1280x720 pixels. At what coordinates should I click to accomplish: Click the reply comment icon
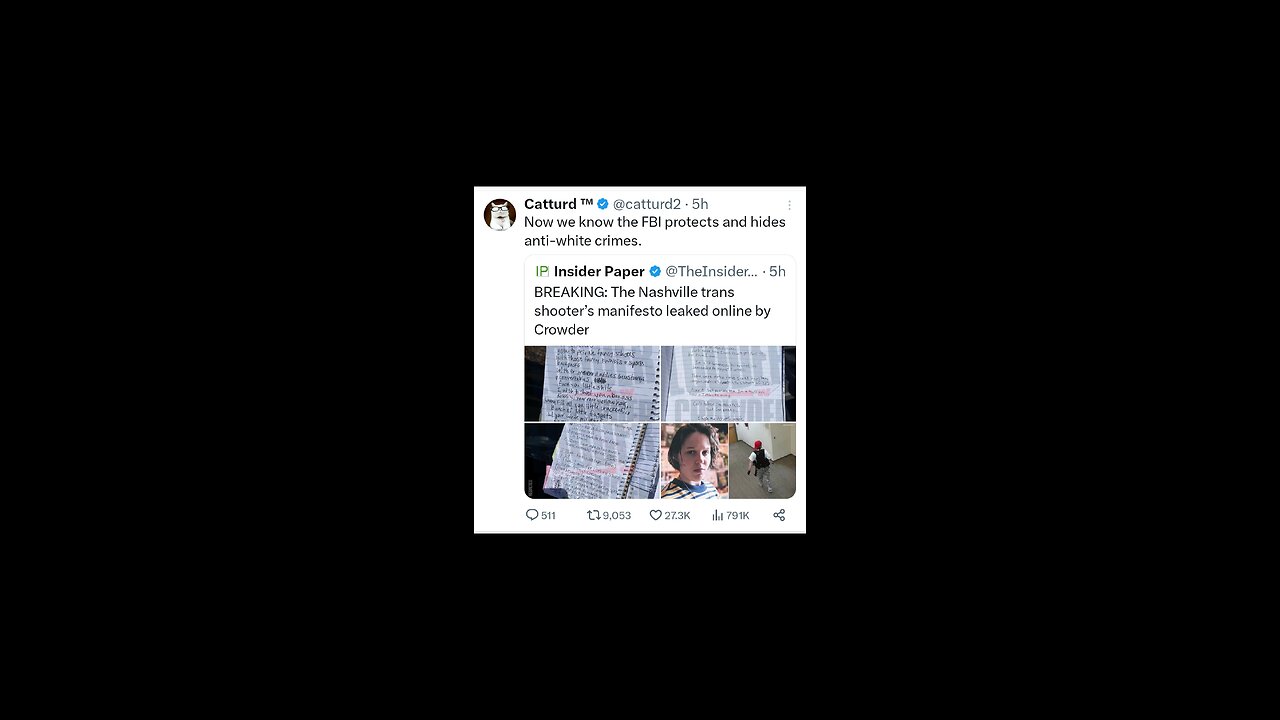click(532, 515)
